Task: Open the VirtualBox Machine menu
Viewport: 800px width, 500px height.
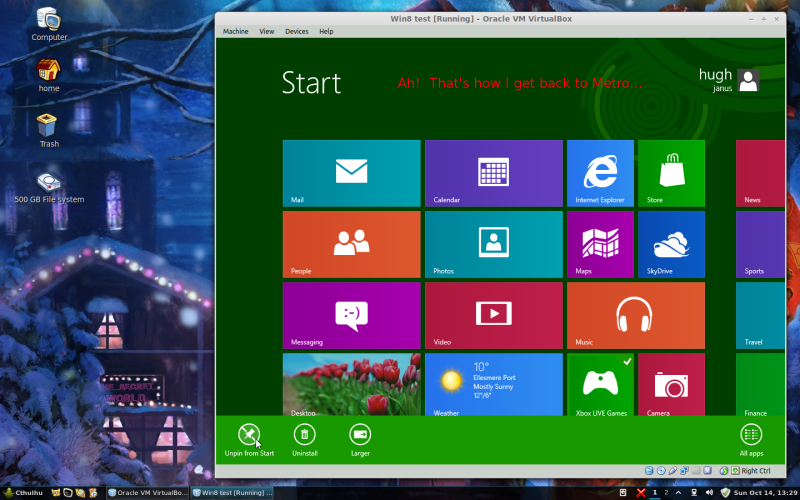Action: coord(235,31)
